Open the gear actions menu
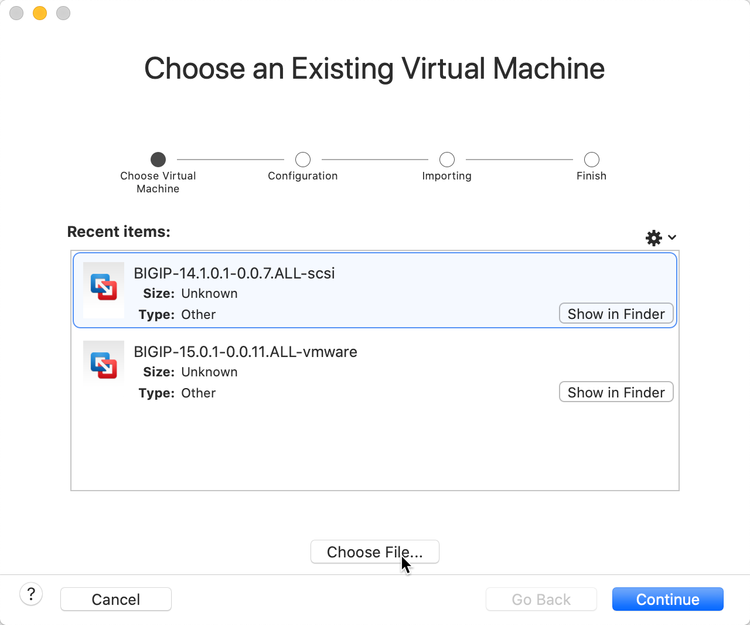Screen dimensions: 750x625 click(660, 238)
